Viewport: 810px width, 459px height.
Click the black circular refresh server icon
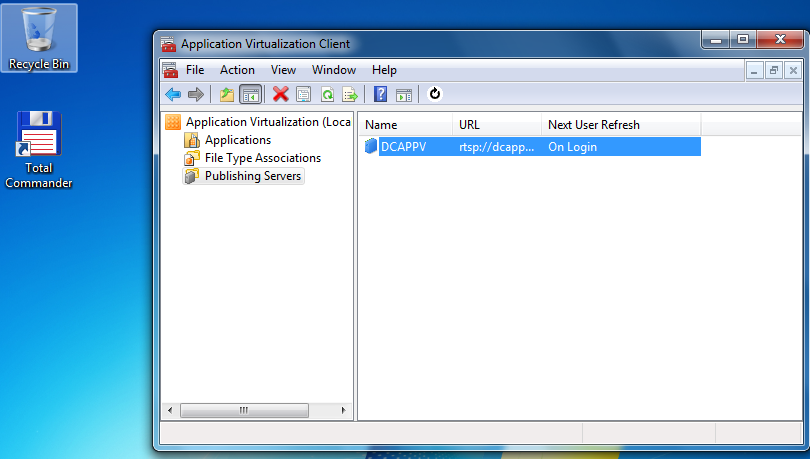(x=435, y=94)
